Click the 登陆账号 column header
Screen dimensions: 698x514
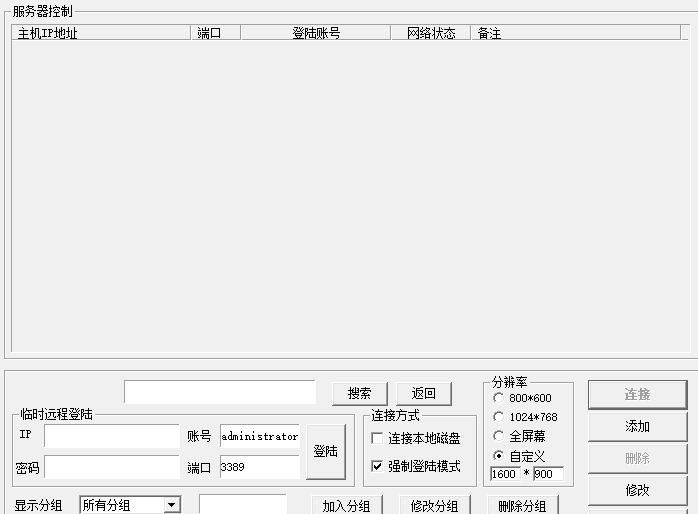[315, 33]
